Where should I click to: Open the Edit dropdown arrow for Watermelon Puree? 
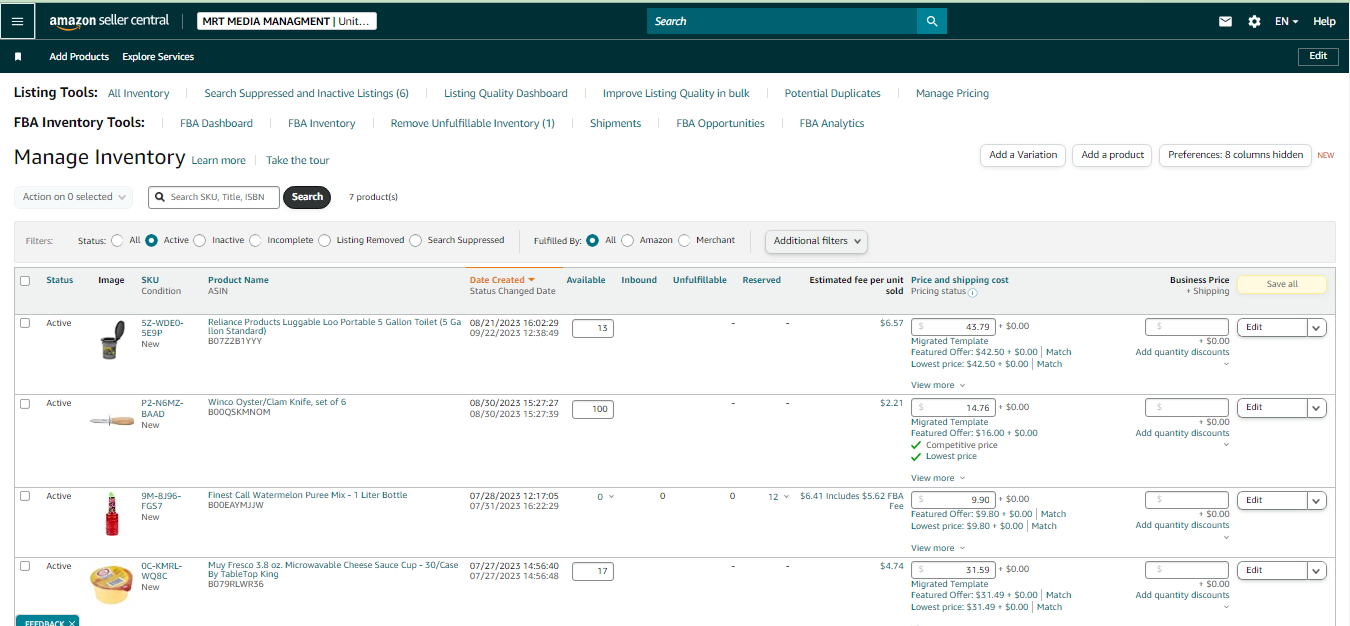(x=1317, y=500)
